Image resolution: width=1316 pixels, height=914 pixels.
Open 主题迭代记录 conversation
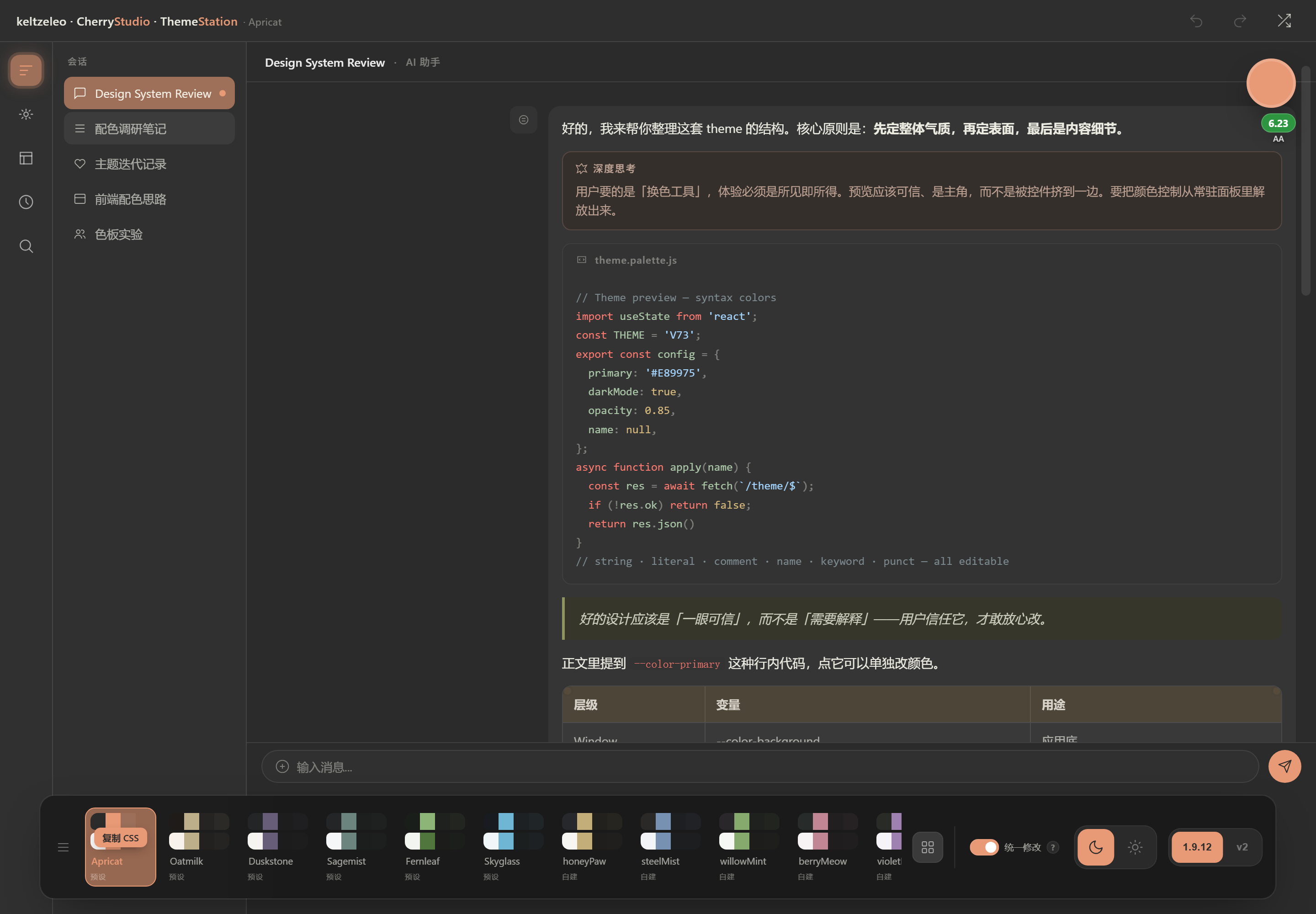click(x=149, y=164)
